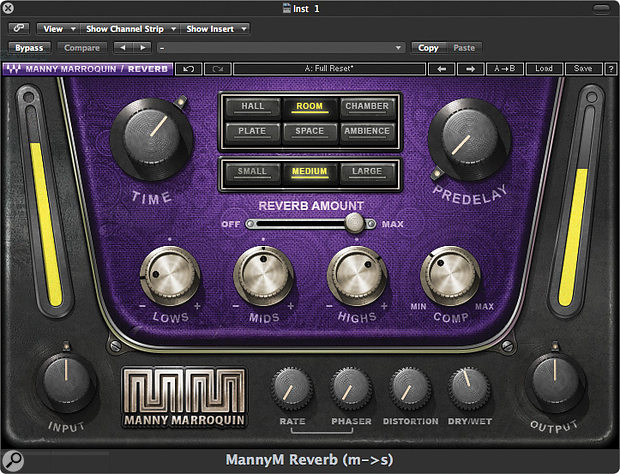
Task: Click the RATE knob
Action: point(292,389)
